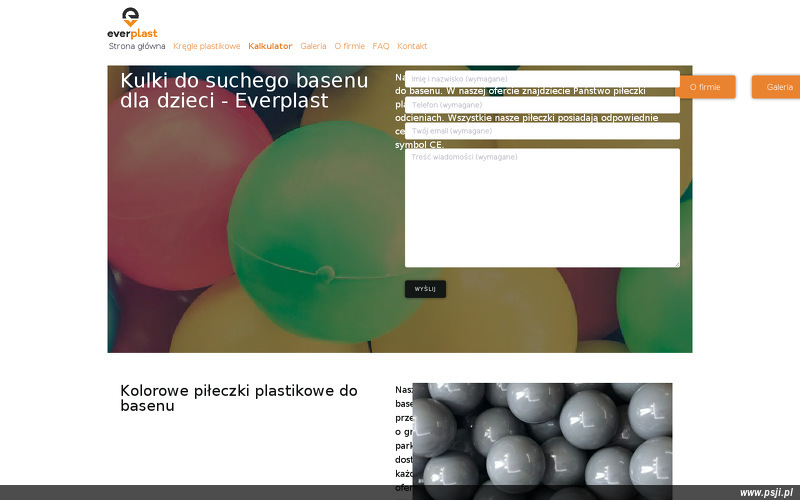
Task: Click the Imię i nazwisko field
Action: pos(542,79)
